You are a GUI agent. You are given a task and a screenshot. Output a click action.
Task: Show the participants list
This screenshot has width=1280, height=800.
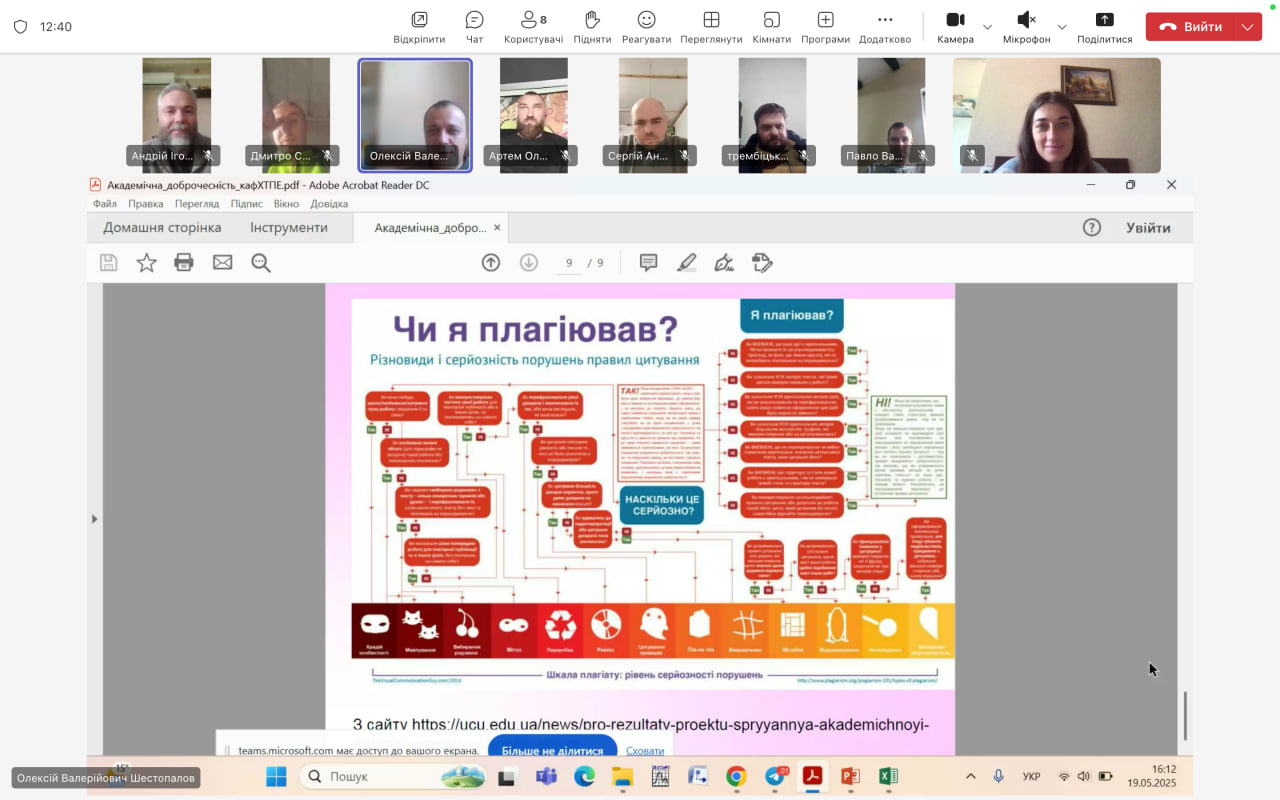point(533,27)
